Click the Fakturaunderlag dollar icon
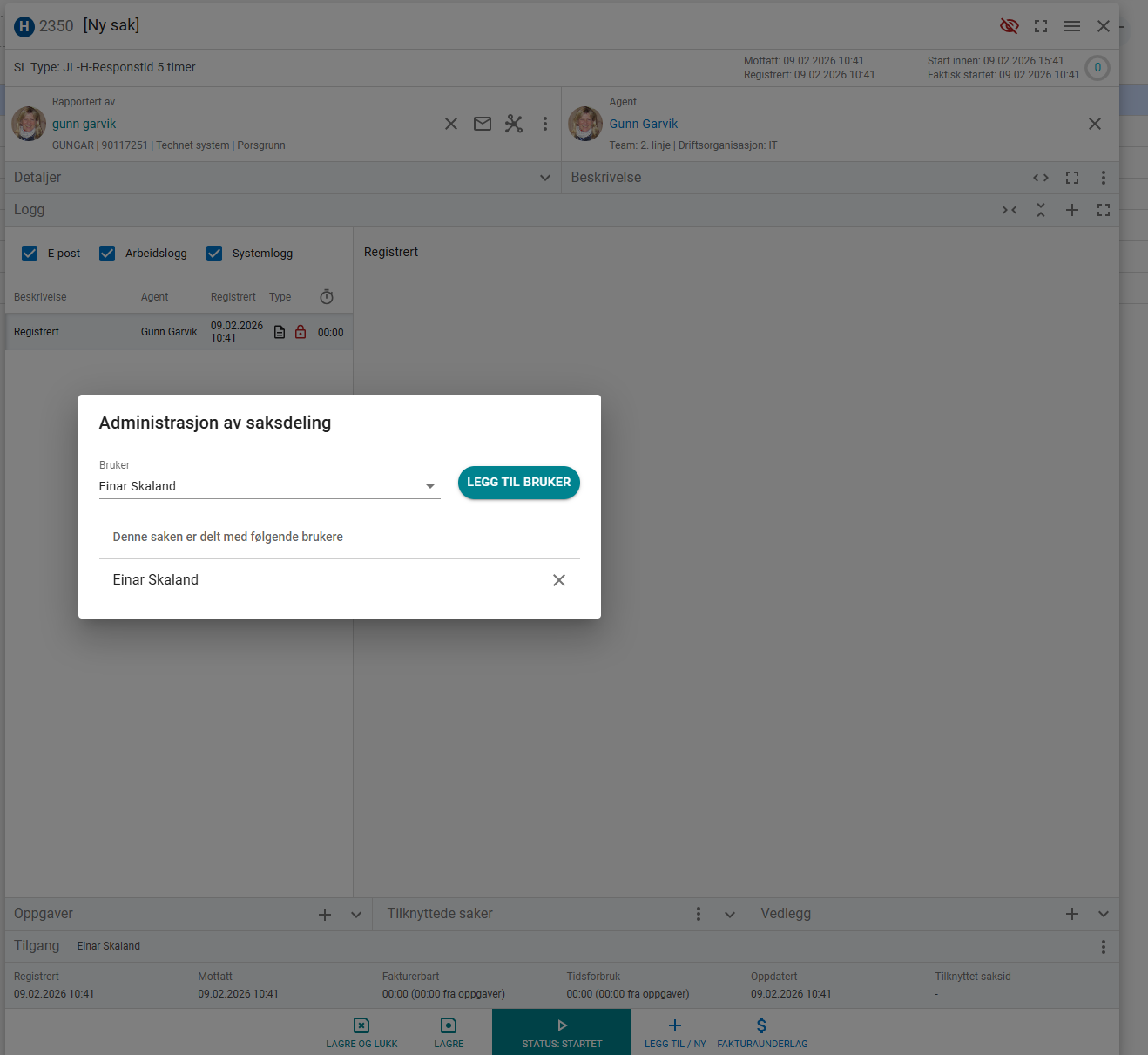 [762, 1025]
